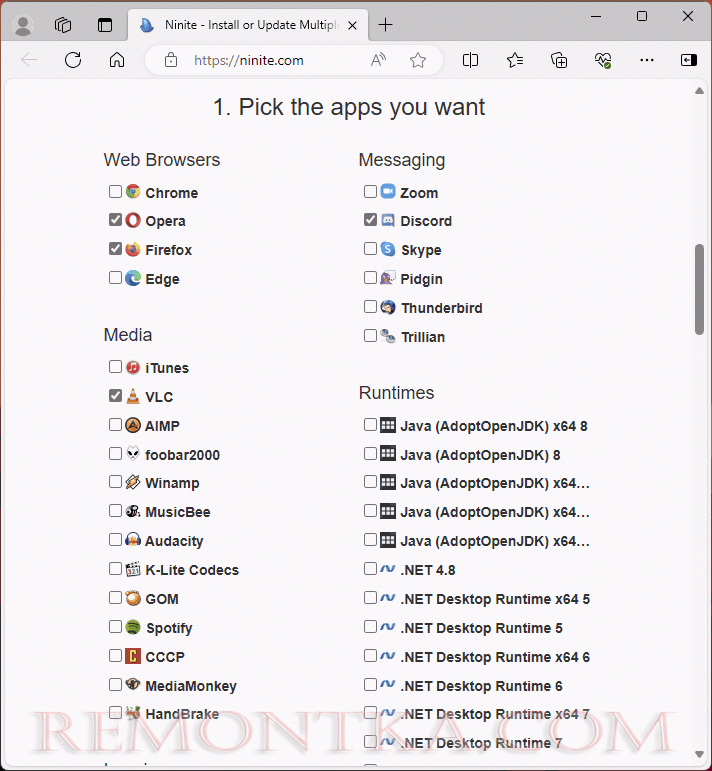Check the MusicBee checkbox

[115, 511]
